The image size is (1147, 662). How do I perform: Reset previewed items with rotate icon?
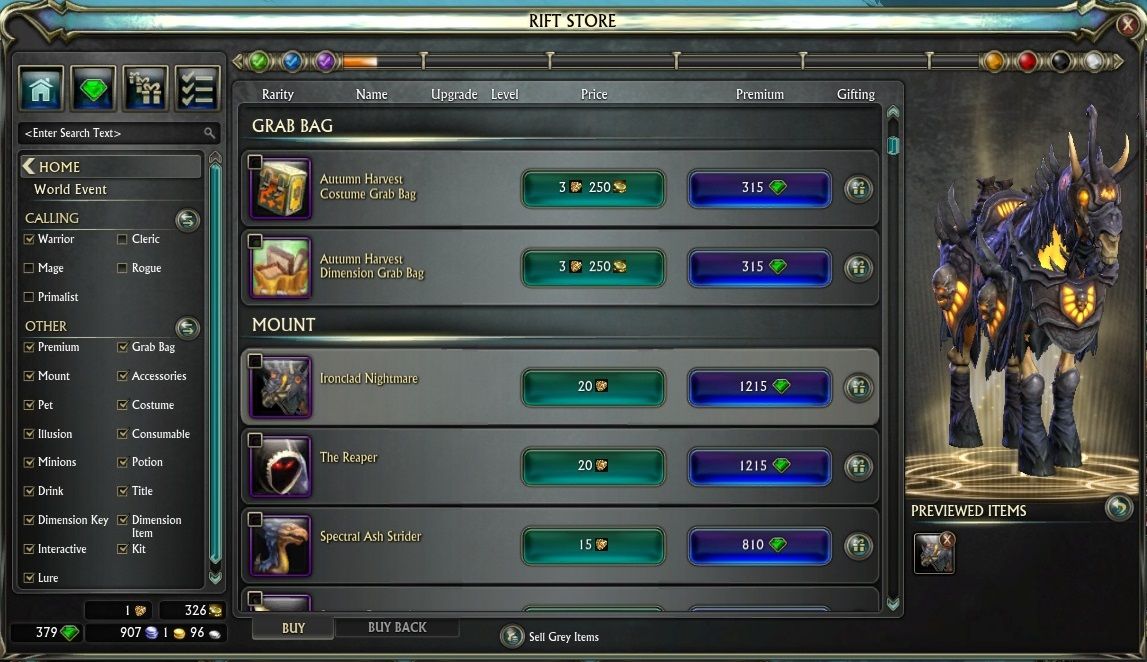[1118, 507]
